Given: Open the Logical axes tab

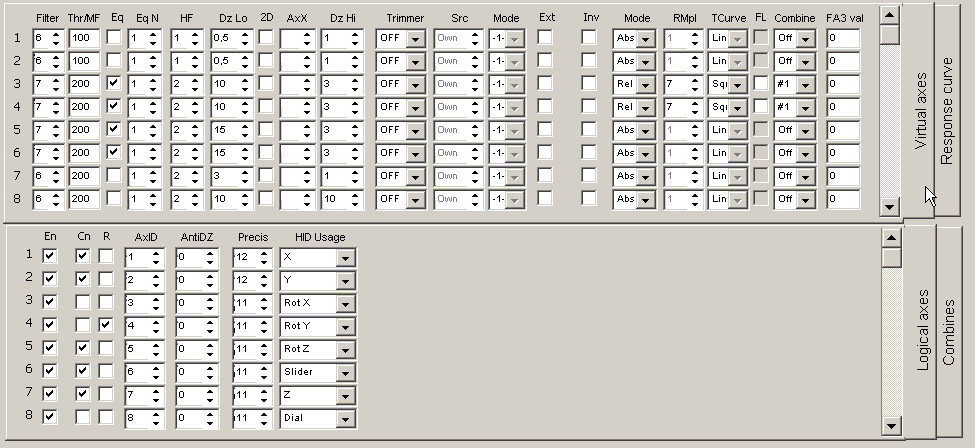Looking at the screenshot, I should pos(920,331).
